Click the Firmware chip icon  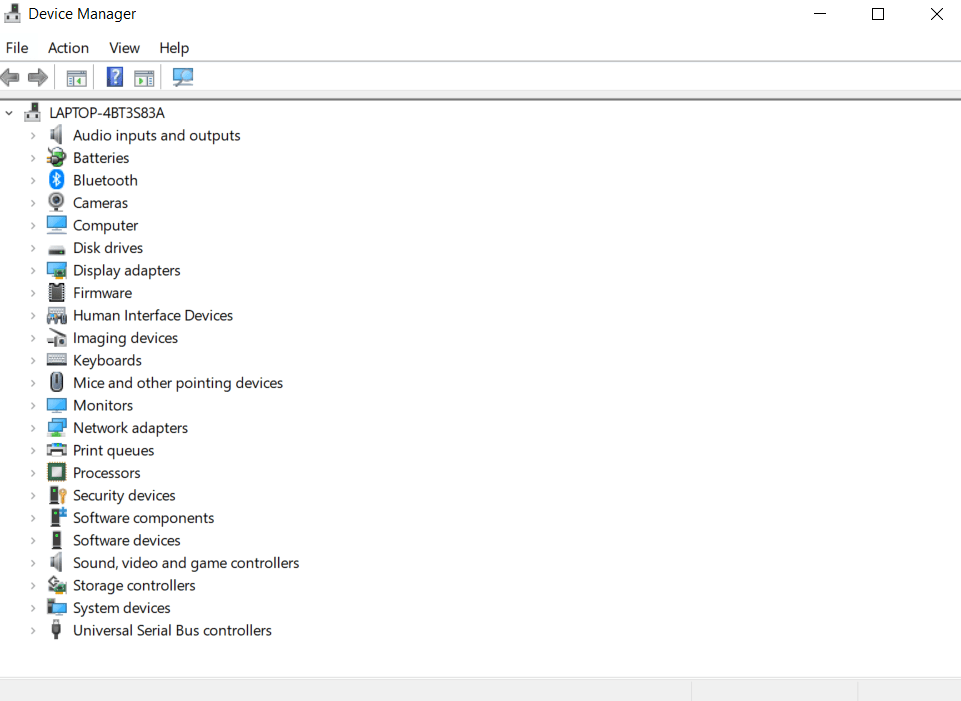point(56,292)
